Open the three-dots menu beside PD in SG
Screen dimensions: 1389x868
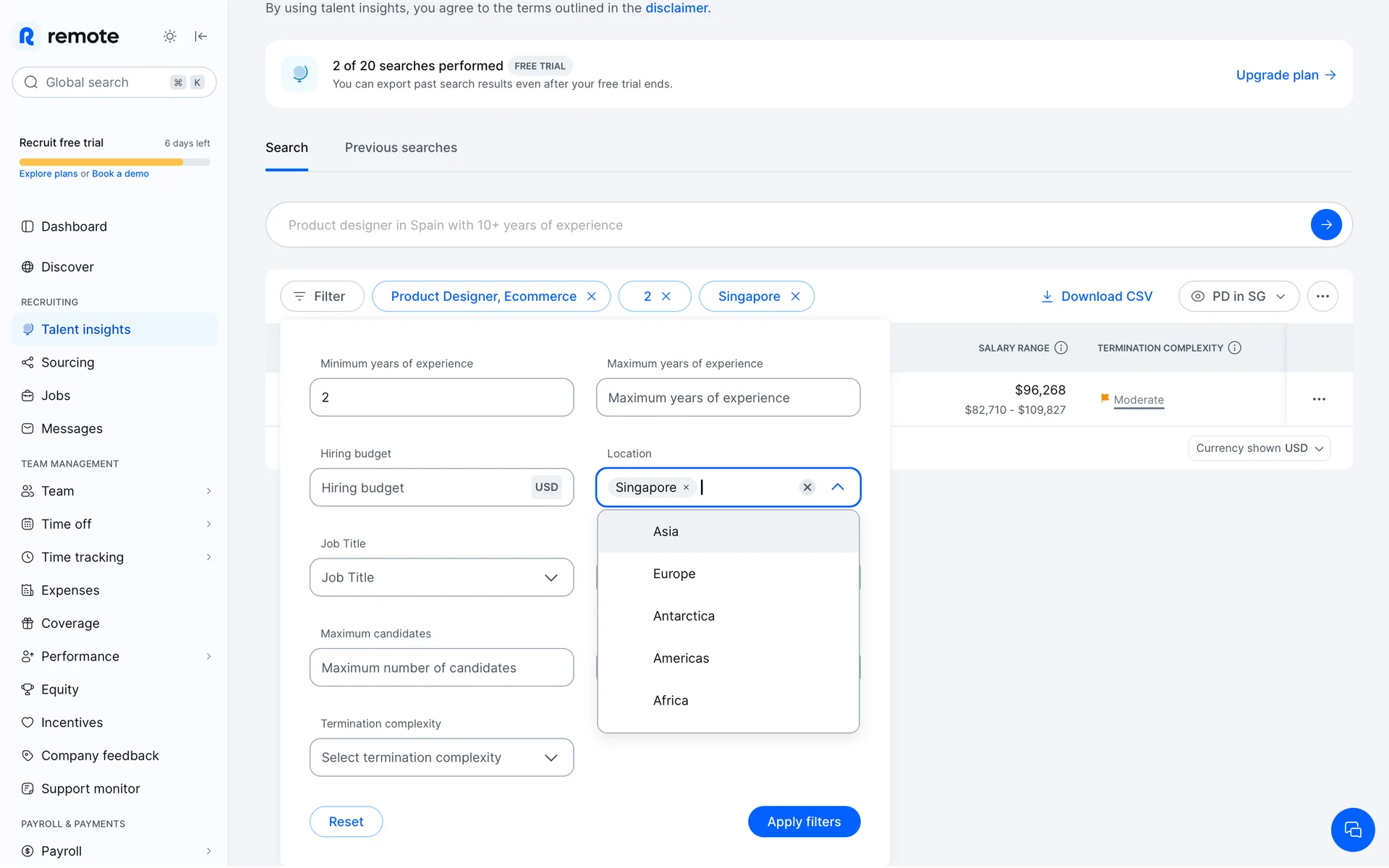pos(1322,297)
